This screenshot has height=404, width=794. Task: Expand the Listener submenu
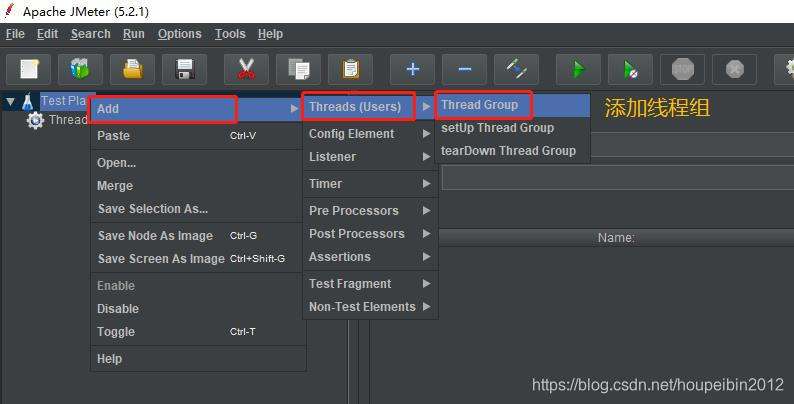pos(370,157)
